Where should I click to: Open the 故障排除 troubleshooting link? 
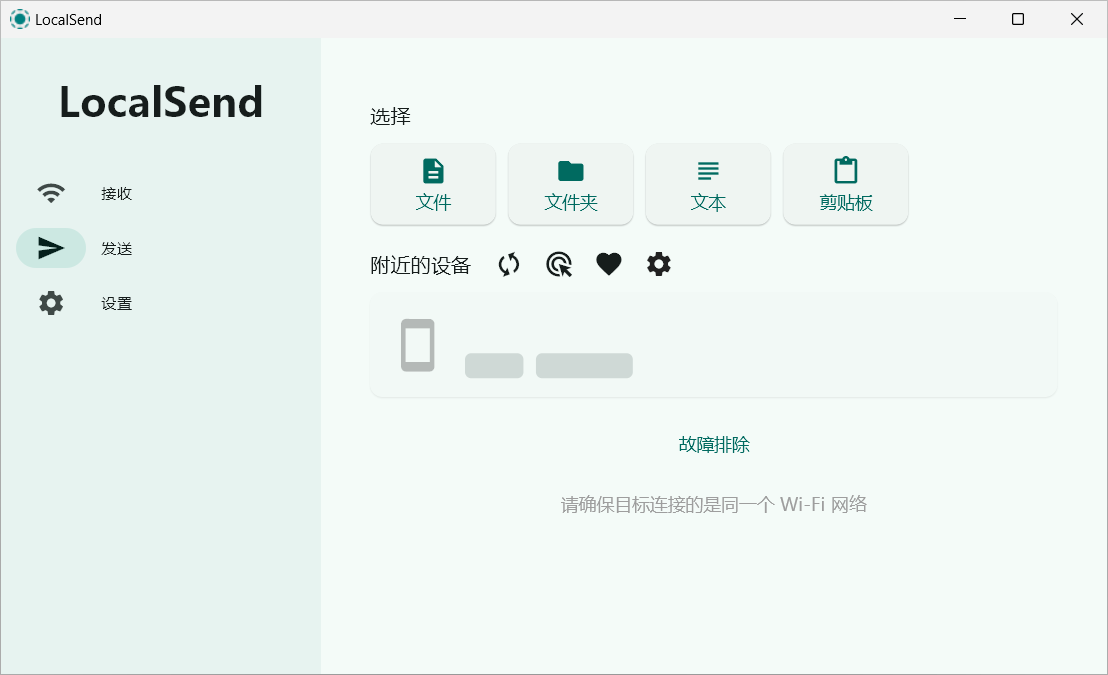(x=713, y=445)
